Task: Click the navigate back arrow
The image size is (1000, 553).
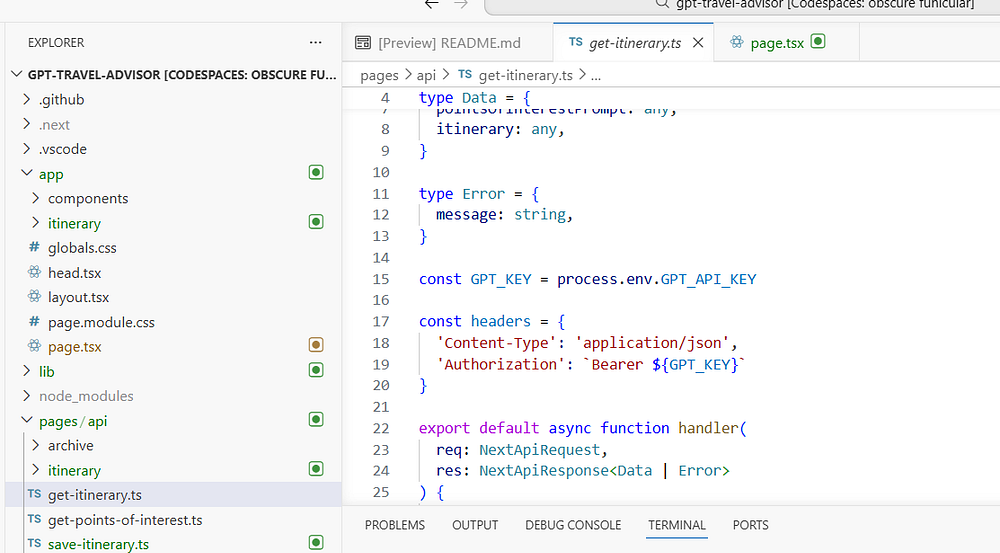Action: [x=432, y=4]
